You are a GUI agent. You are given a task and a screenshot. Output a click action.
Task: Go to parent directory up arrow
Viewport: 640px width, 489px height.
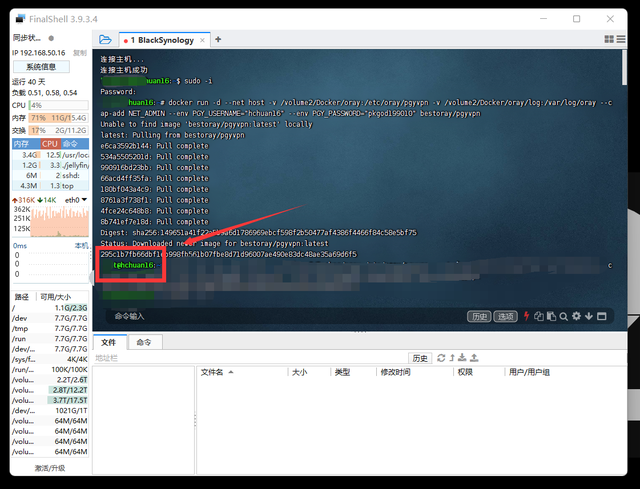(x=452, y=358)
